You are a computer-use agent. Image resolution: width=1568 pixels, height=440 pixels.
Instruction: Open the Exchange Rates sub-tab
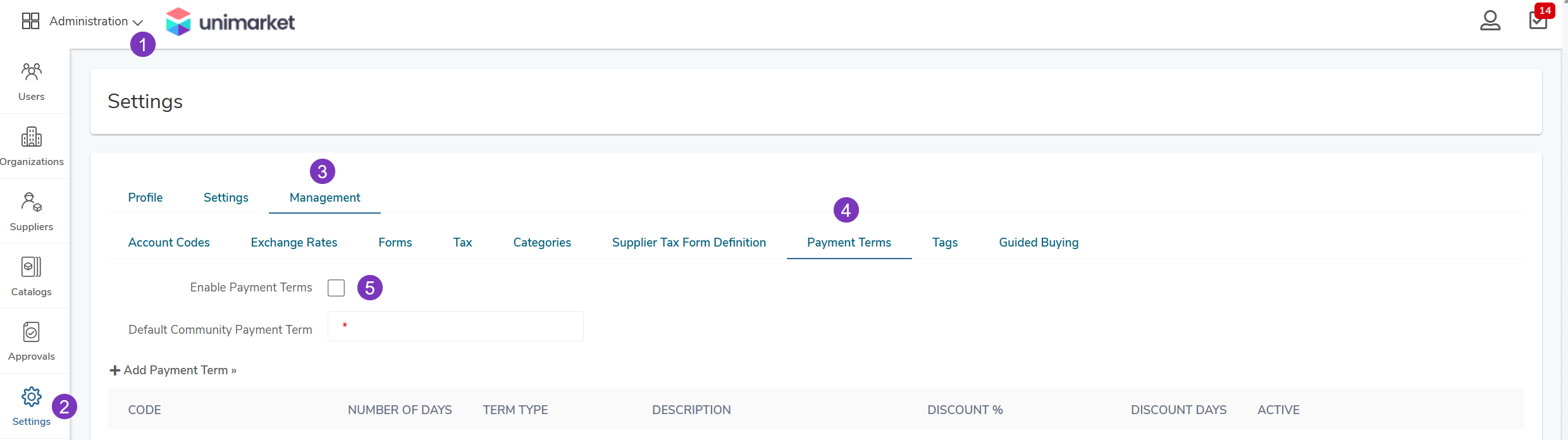294,243
